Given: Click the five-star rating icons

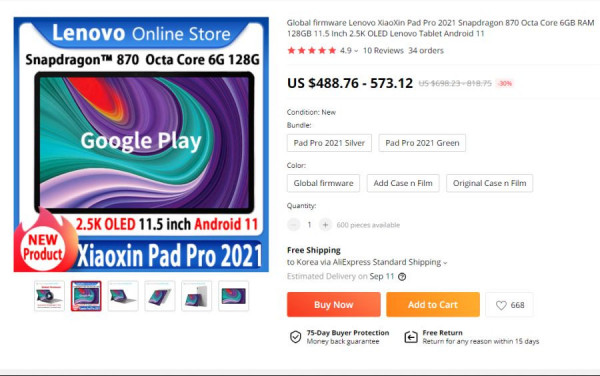Looking at the screenshot, I should 311,50.
